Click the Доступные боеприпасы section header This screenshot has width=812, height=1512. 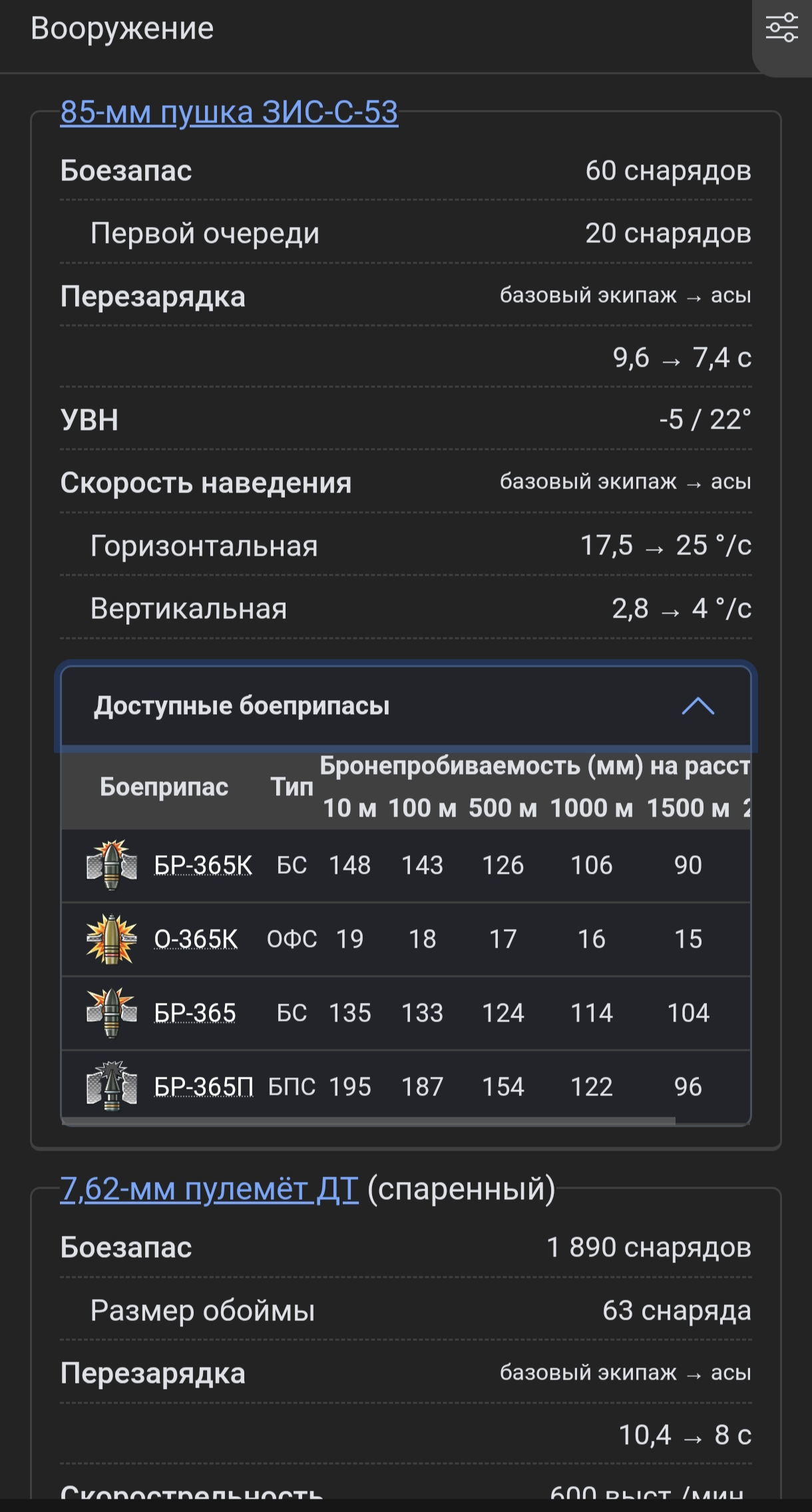[241, 706]
